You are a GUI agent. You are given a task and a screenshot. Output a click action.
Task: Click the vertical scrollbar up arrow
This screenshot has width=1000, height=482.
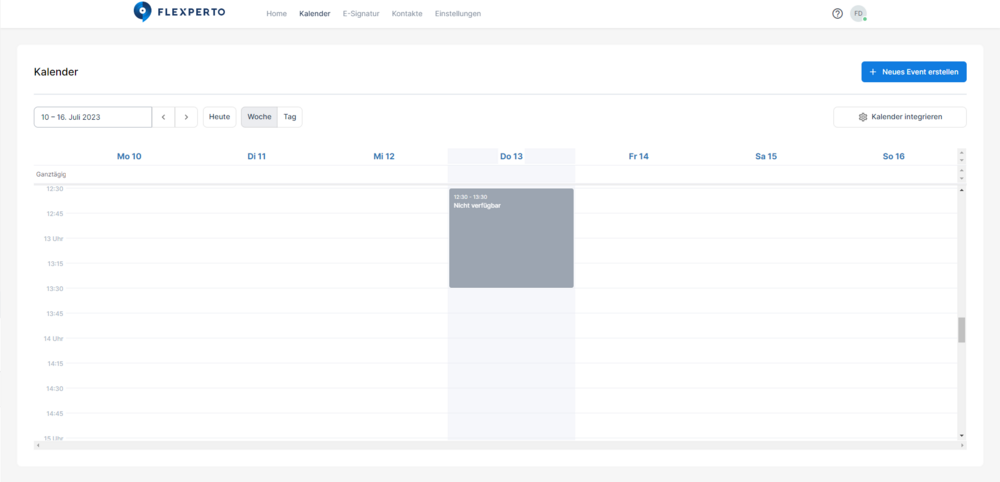[962, 189]
